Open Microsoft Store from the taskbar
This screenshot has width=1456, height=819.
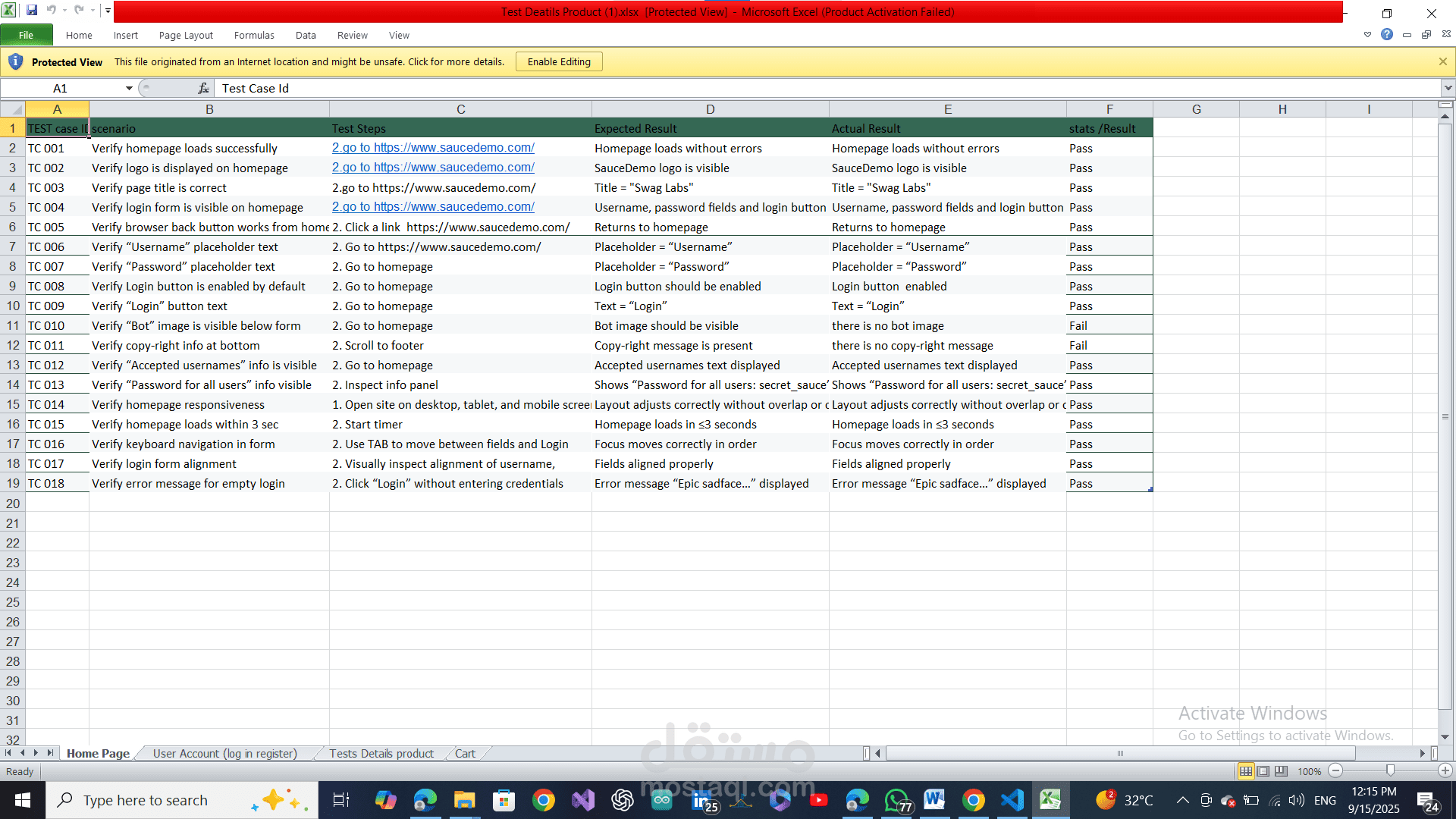pos(504,800)
